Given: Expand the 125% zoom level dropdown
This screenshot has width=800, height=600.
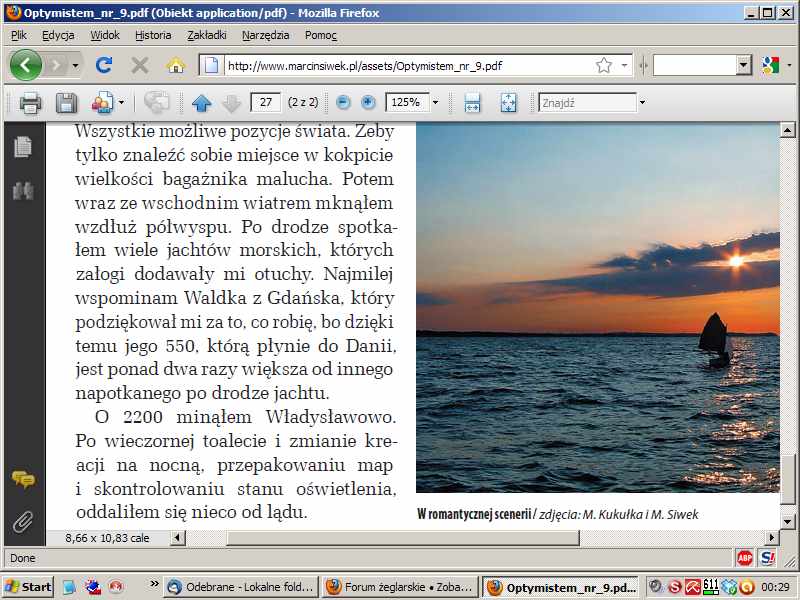Looking at the screenshot, I should [x=436, y=103].
